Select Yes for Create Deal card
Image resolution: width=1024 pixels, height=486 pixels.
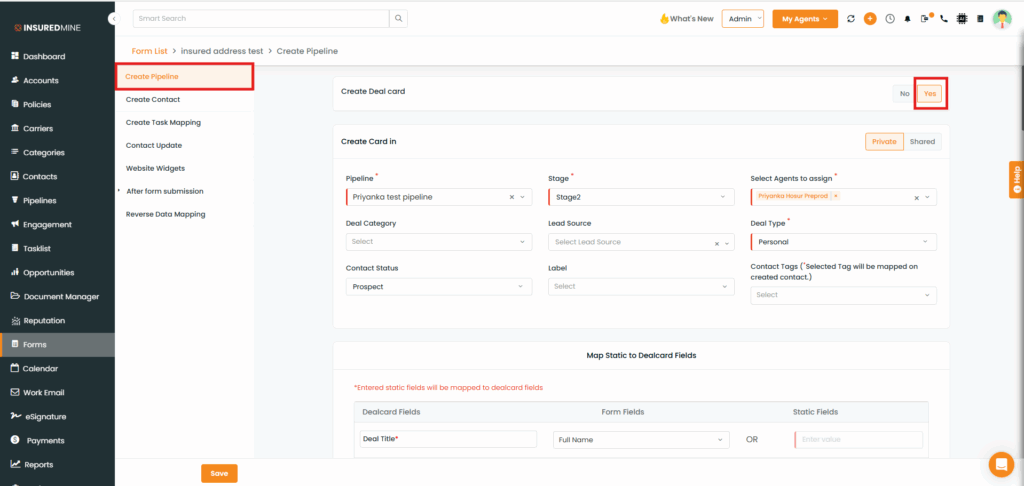(x=930, y=93)
